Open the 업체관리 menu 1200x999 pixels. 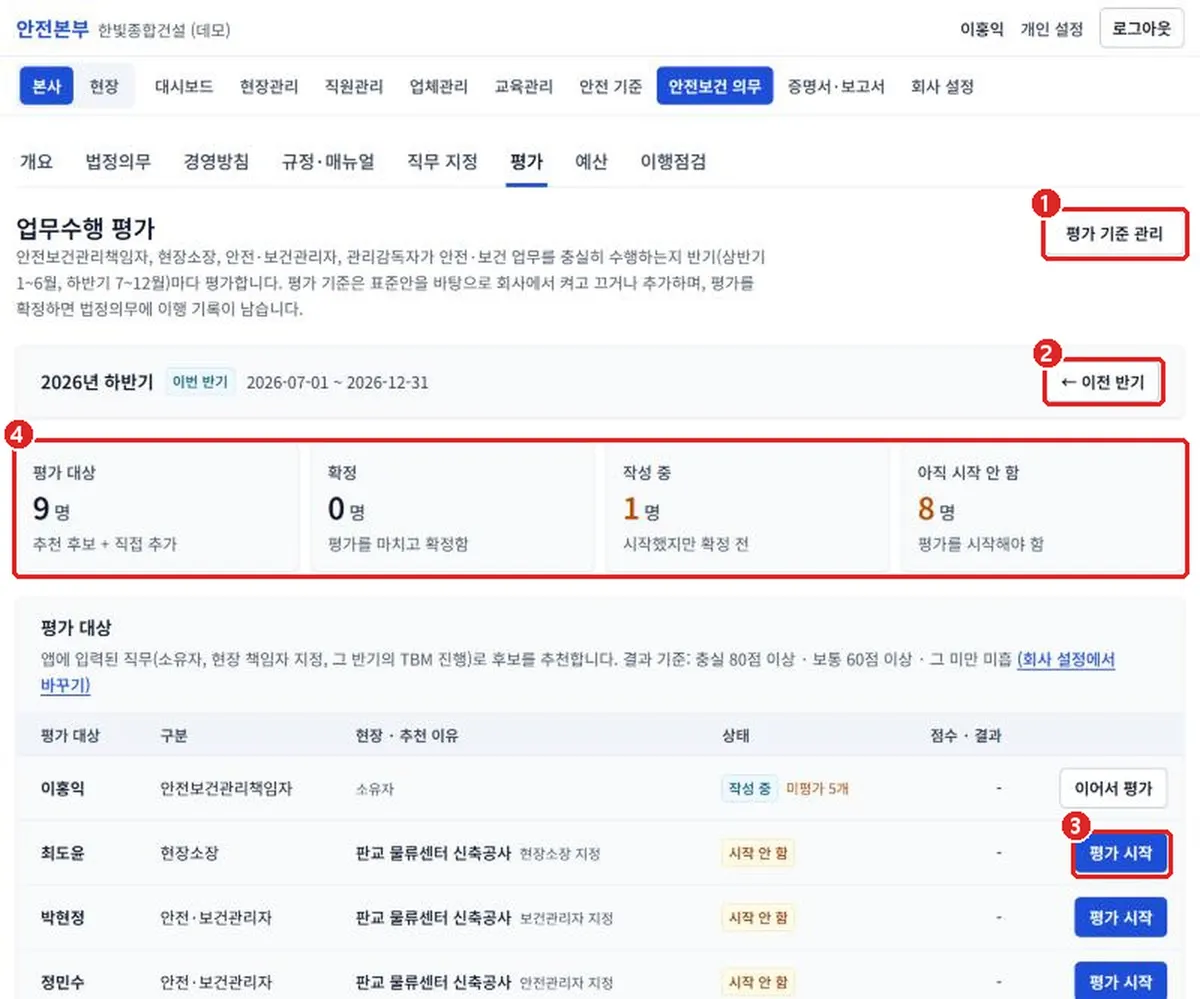(x=439, y=86)
